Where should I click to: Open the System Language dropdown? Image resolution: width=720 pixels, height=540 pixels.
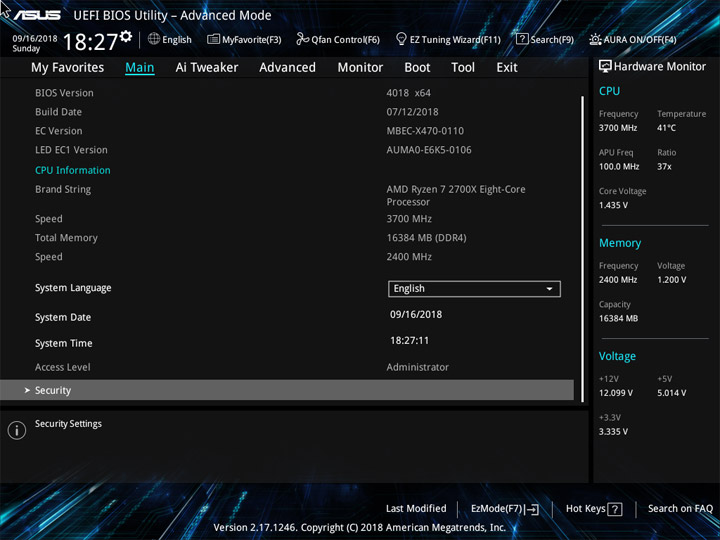(474, 289)
